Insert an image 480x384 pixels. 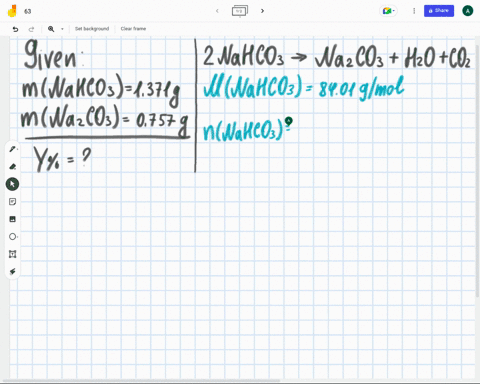[13, 219]
